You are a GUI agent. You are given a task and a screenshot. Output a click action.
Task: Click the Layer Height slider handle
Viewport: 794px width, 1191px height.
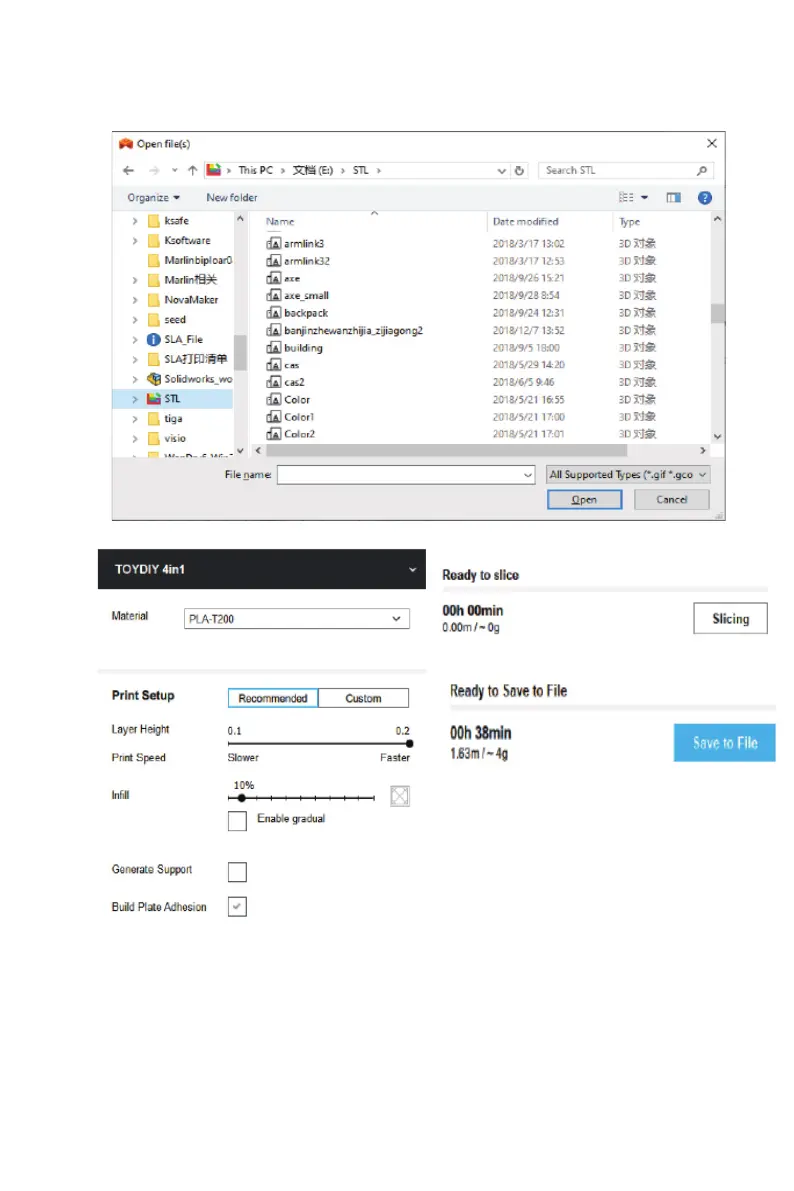tap(410, 744)
